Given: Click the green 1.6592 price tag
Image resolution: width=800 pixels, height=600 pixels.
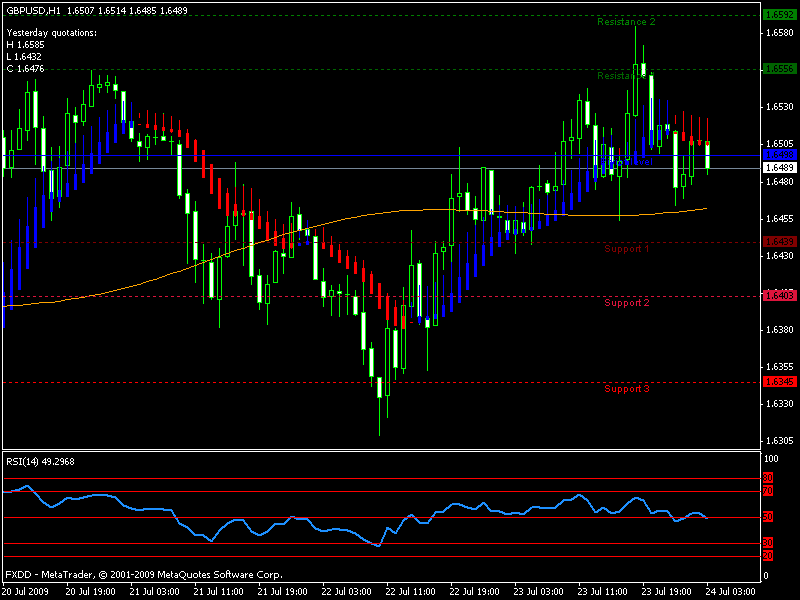Looking at the screenshot, I should tap(779, 15).
